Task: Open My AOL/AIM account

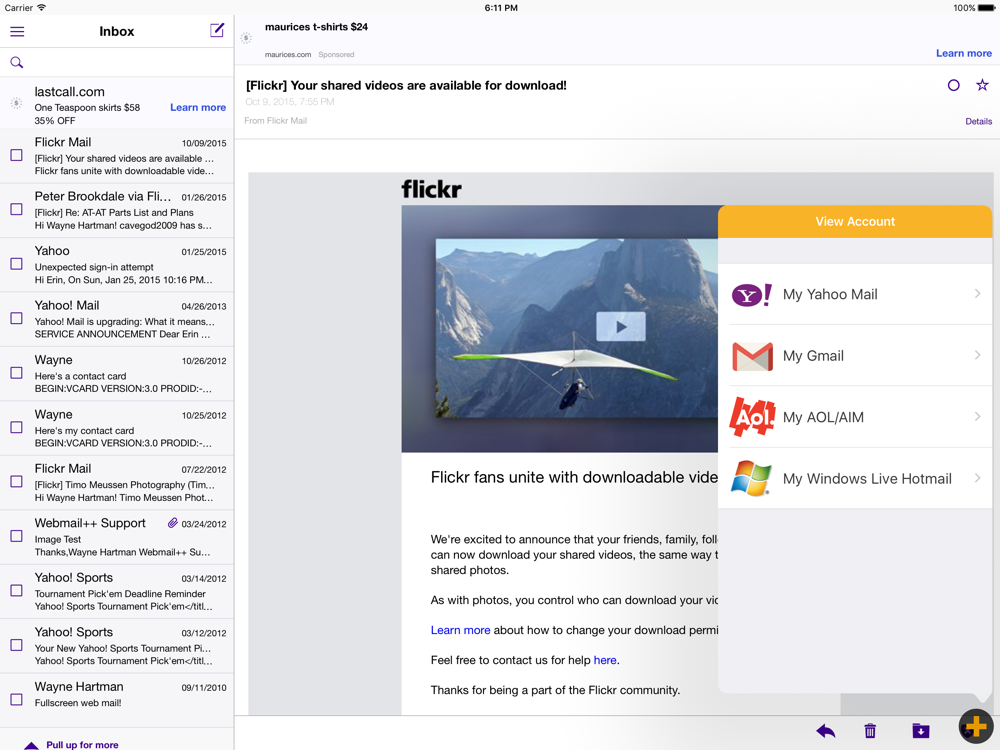Action: tap(855, 417)
